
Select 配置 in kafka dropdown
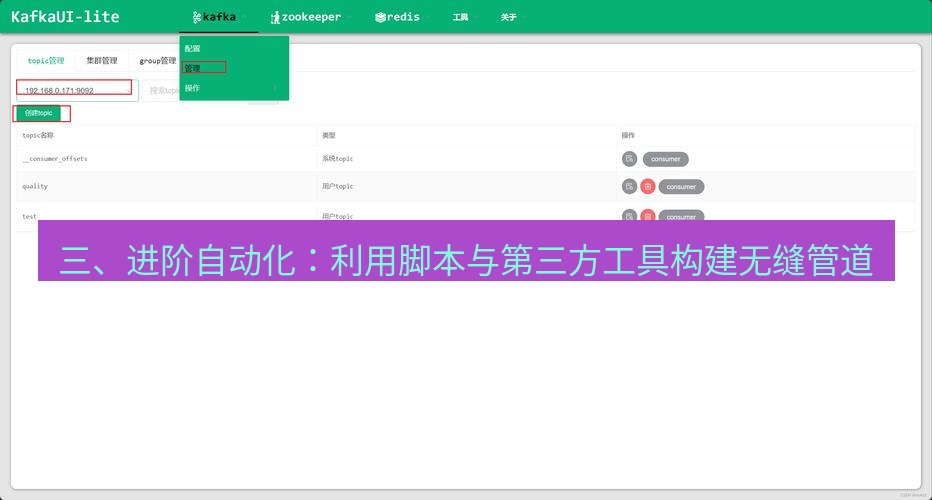192,49
